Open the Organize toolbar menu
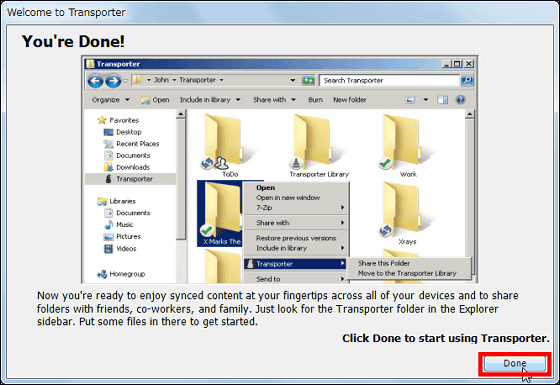Screen dimensions: 560x385 [x=111, y=100]
